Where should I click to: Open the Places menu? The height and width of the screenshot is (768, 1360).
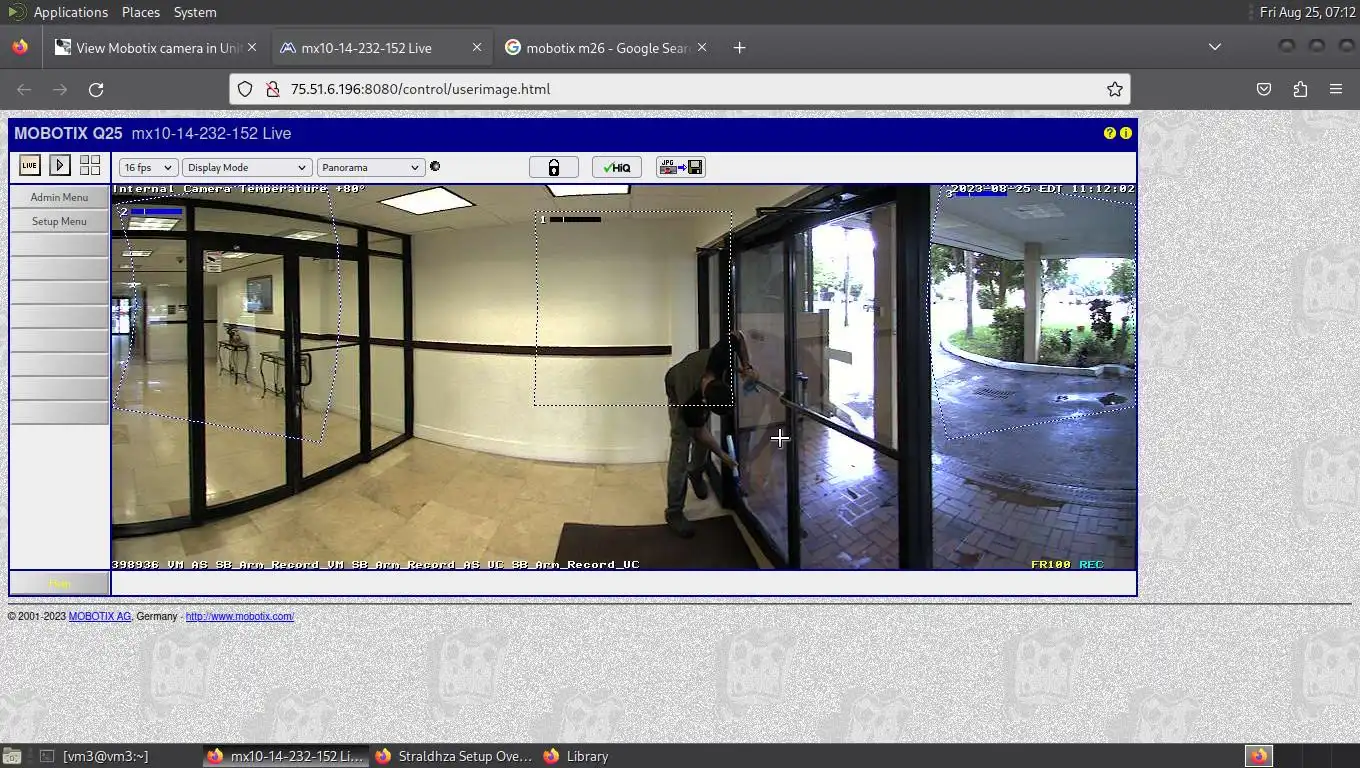pyautogui.click(x=141, y=12)
